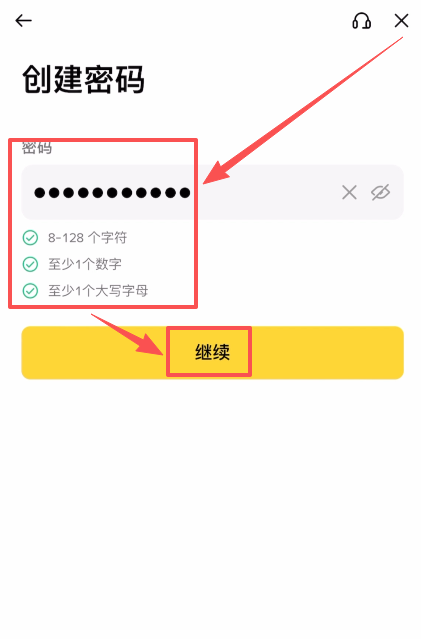Select the 创建密码 heading
Screen dimensions: 421x639
point(83,79)
